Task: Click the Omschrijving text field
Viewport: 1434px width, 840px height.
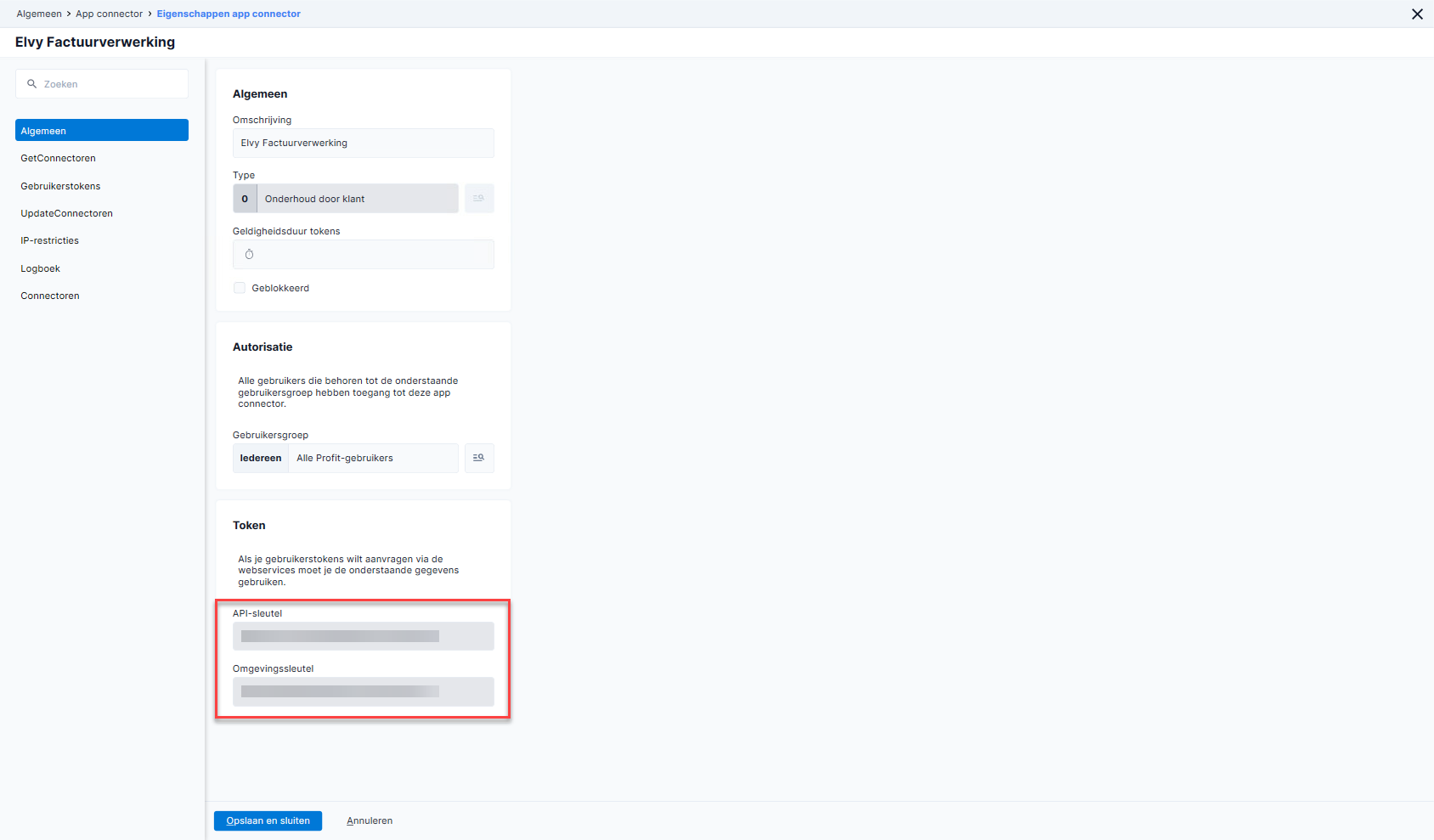Action: coord(363,143)
